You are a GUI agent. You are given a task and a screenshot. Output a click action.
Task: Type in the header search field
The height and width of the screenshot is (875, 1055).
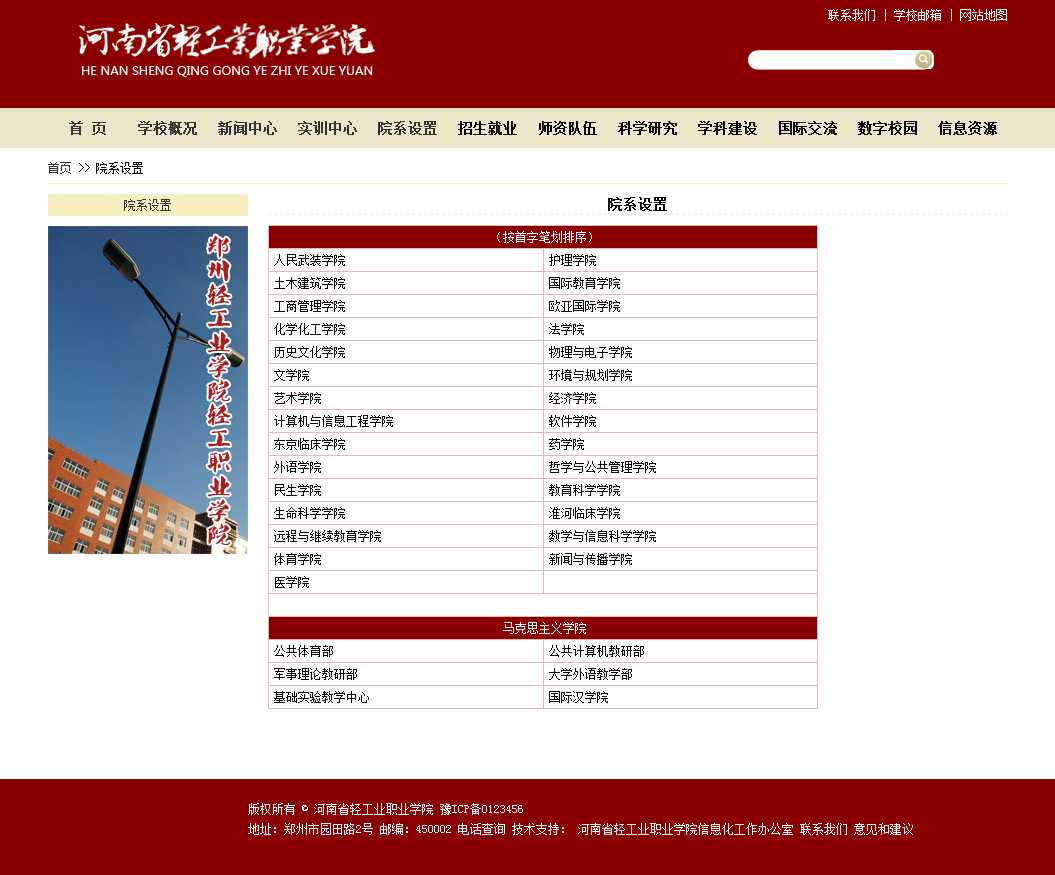(830, 60)
